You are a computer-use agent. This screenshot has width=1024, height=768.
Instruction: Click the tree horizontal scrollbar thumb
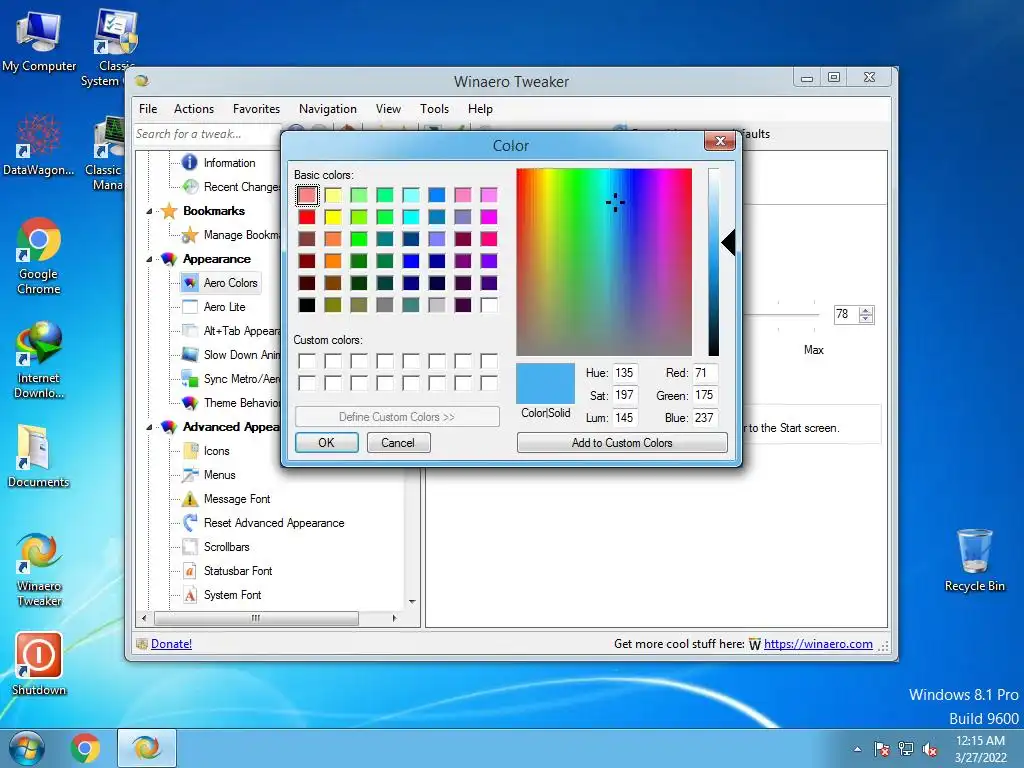point(255,618)
